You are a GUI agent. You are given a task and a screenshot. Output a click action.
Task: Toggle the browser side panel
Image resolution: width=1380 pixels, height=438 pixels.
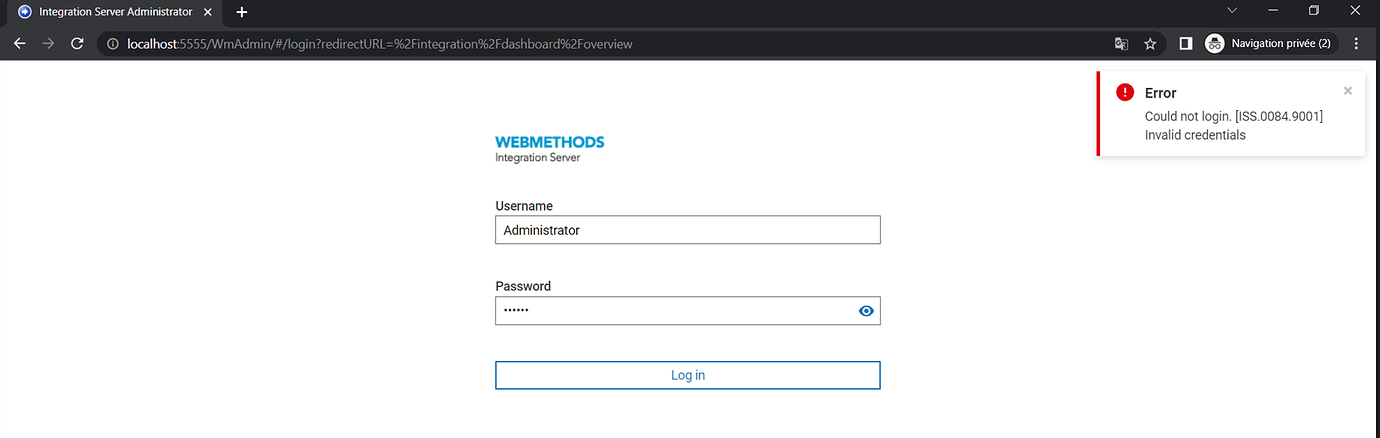coord(1185,44)
